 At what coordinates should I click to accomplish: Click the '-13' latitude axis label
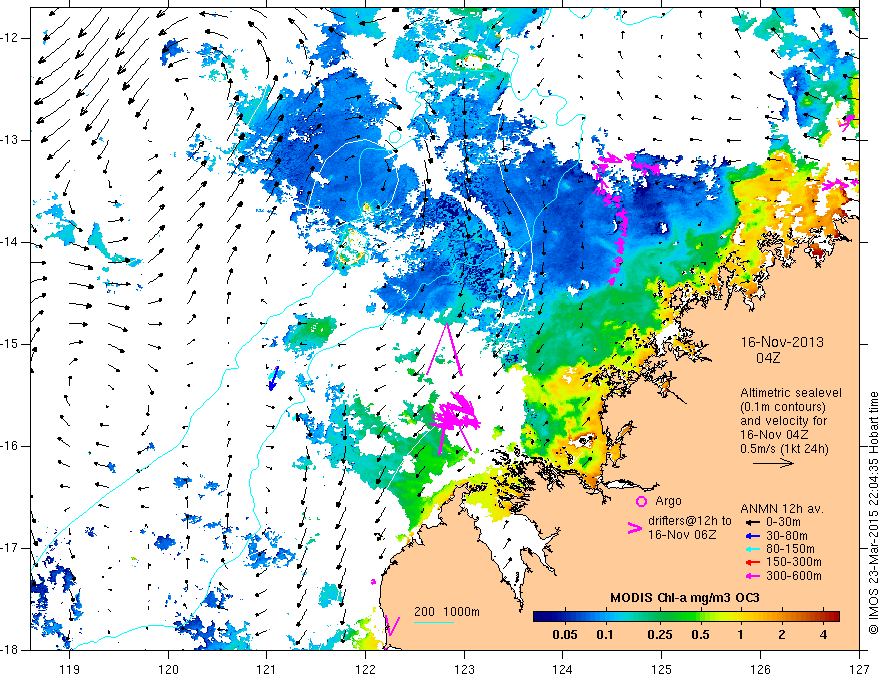point(10,140)
